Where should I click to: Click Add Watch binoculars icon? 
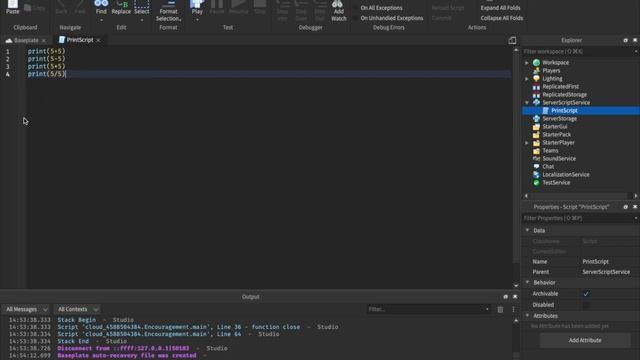click(x=338, y=4)
